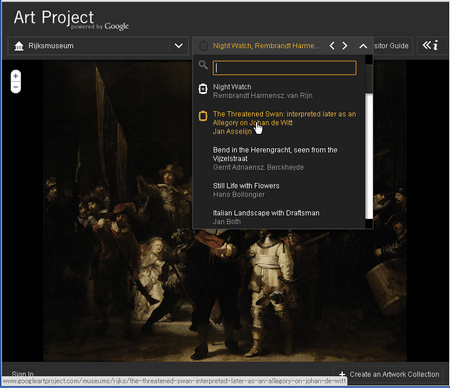Image resolution: width=450 pixels, height=388 pixels.
Task: Collapse the artwork list chevron
Action: tap(363, 46)
